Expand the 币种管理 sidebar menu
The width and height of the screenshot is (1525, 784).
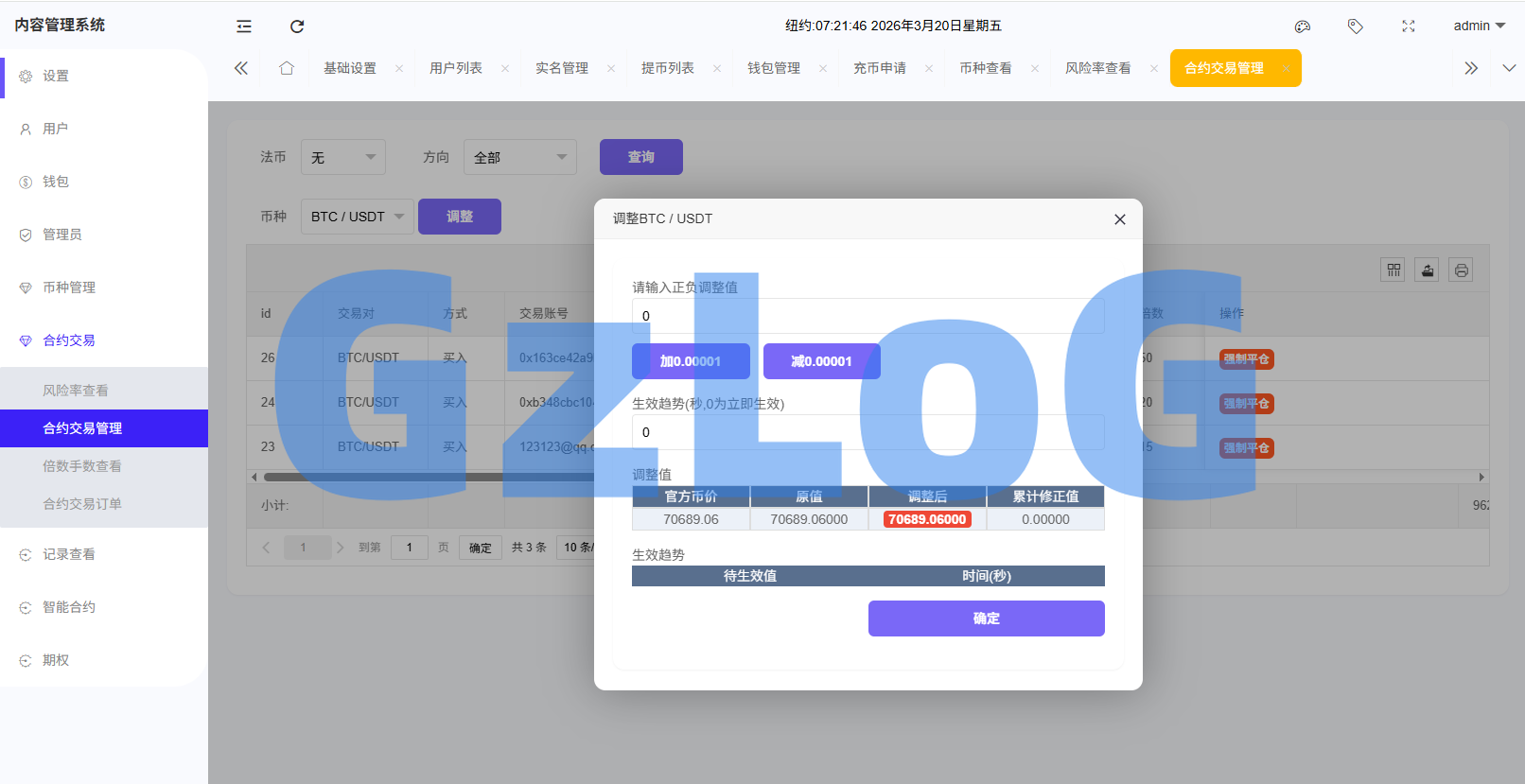coord(69,287)
